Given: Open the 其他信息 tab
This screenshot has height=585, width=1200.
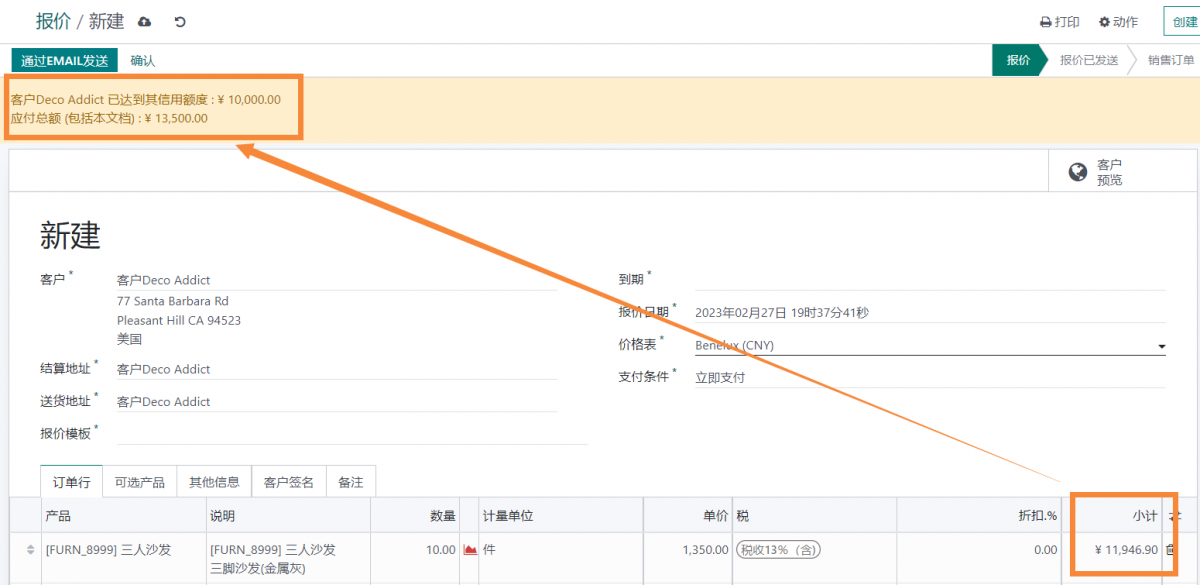Looking at the screenshot, I should 213,481.
